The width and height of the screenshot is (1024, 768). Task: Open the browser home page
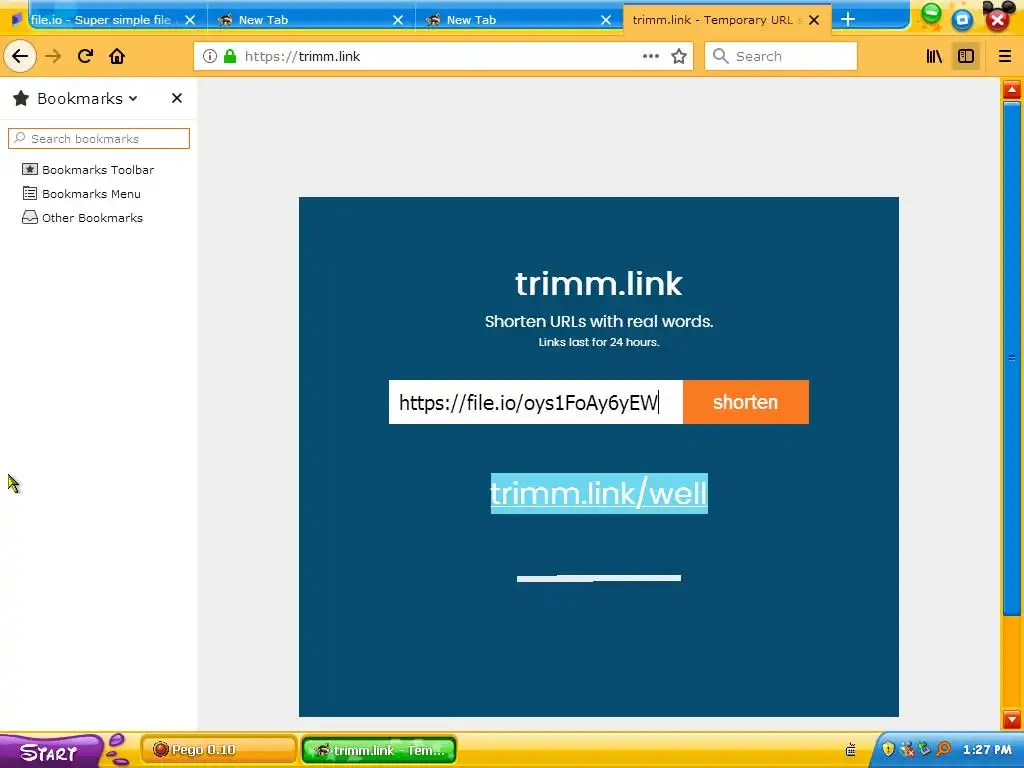click(117, 56)
